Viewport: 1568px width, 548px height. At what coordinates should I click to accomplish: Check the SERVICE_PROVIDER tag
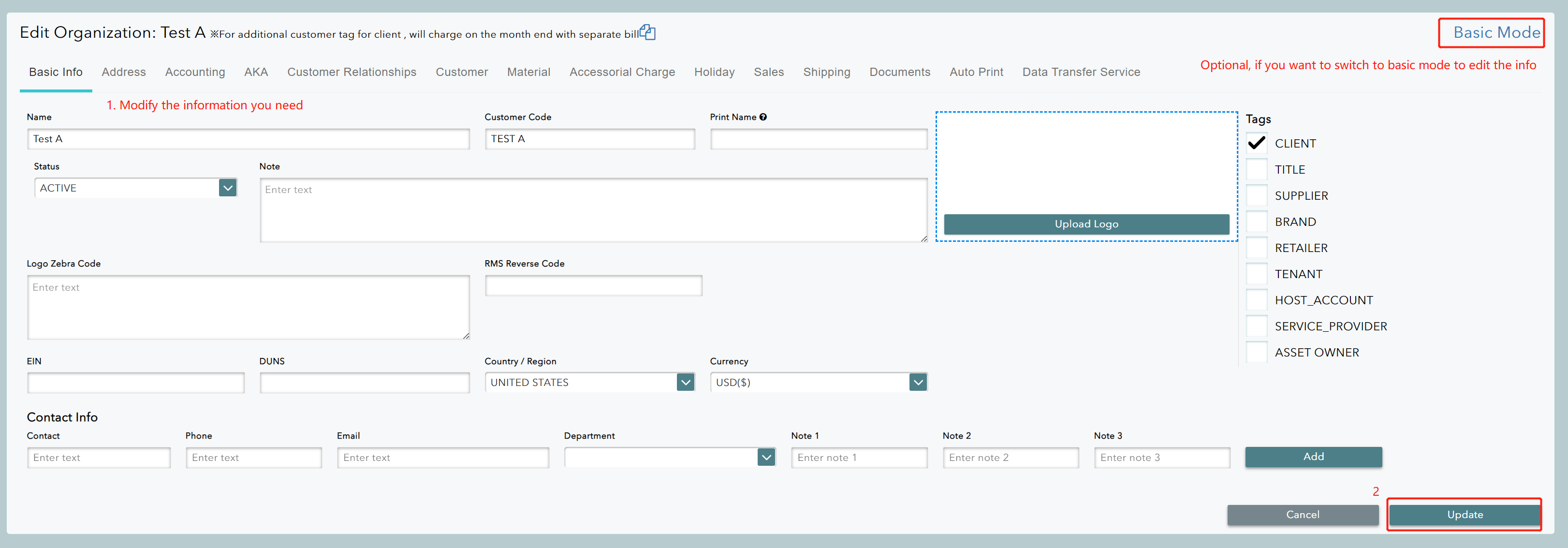click(1256, 326)
